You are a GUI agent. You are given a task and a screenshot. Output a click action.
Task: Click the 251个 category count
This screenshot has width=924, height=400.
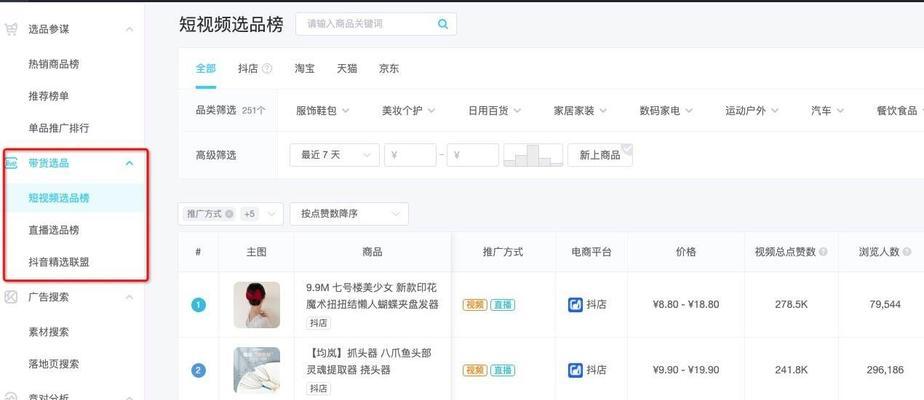coord(253,111)
